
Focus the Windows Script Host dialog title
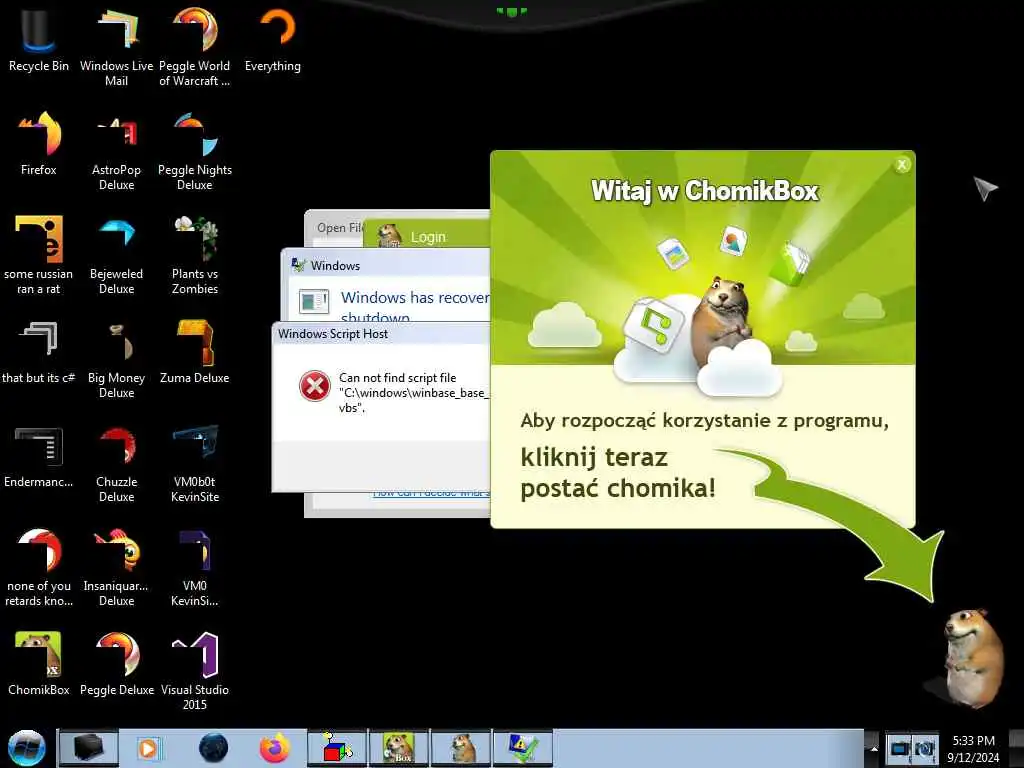[x=333, y=334]
